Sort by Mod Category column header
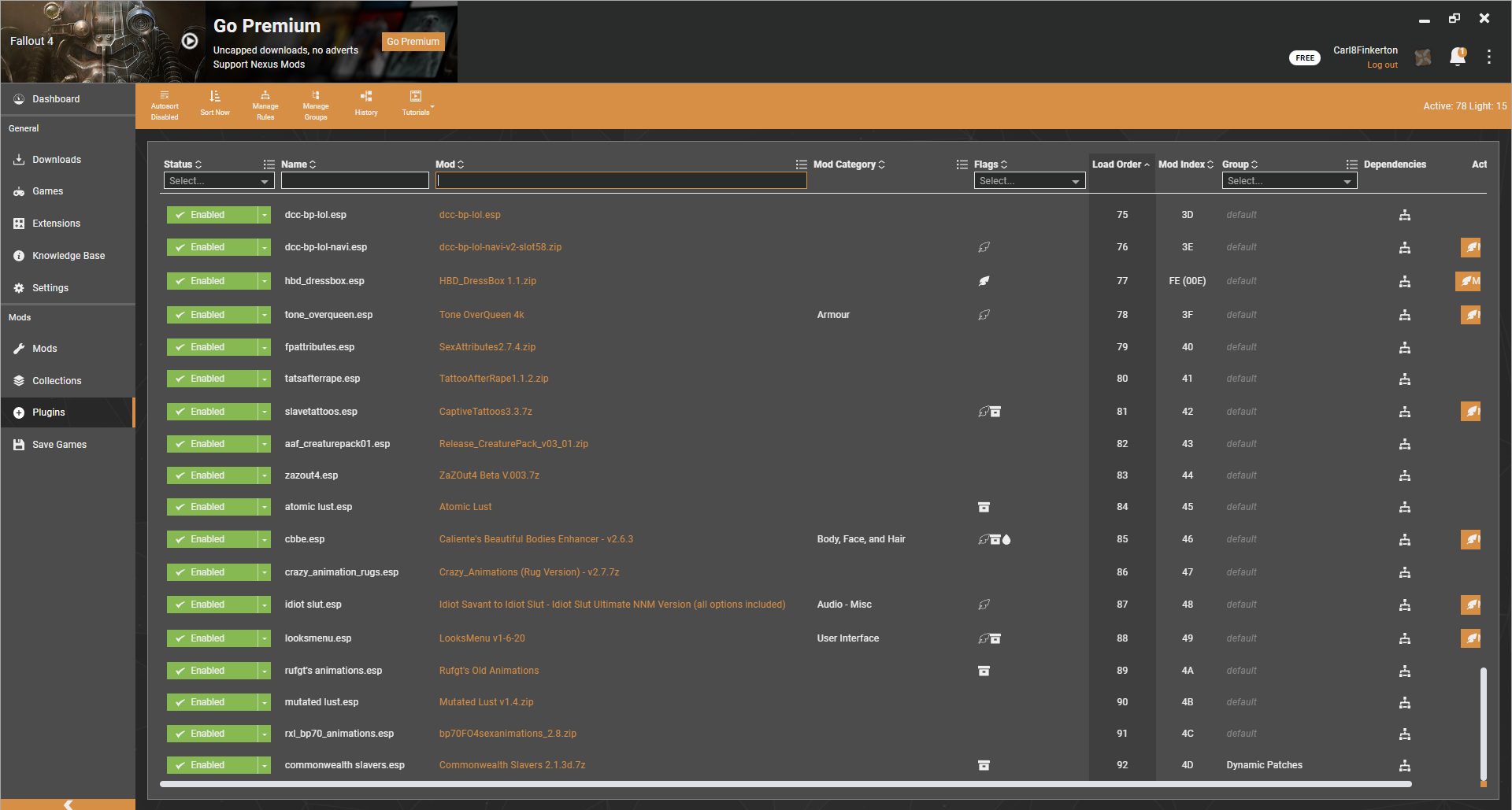Screen dimensions: 1512x810 tap(849, 165)
